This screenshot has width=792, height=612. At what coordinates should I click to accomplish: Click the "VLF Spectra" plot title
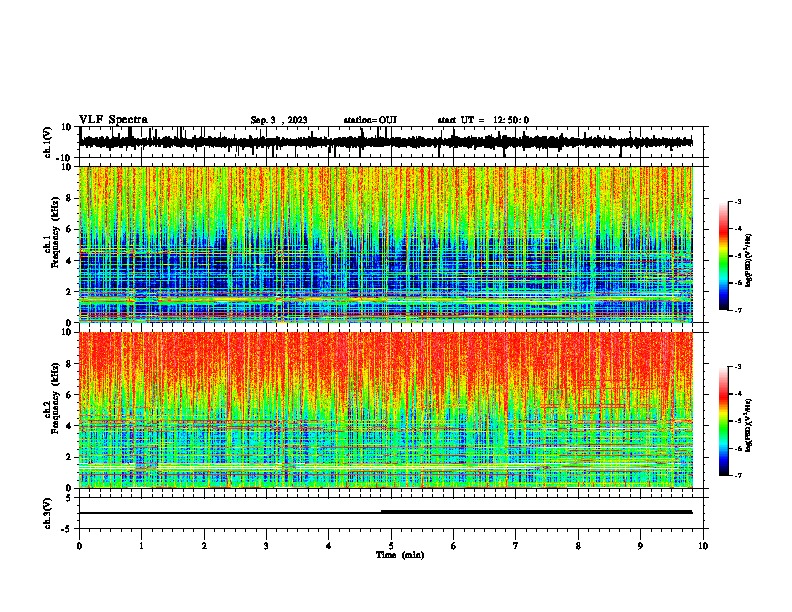coord(113,120)
